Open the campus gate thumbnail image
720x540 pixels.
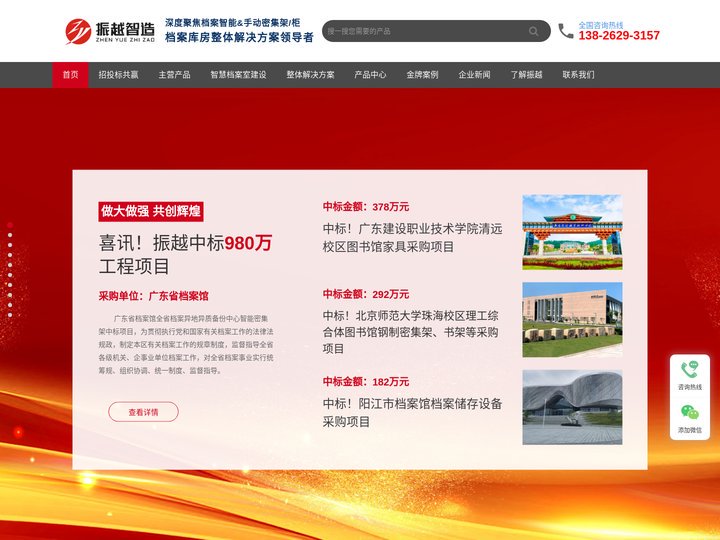point(572,232)
